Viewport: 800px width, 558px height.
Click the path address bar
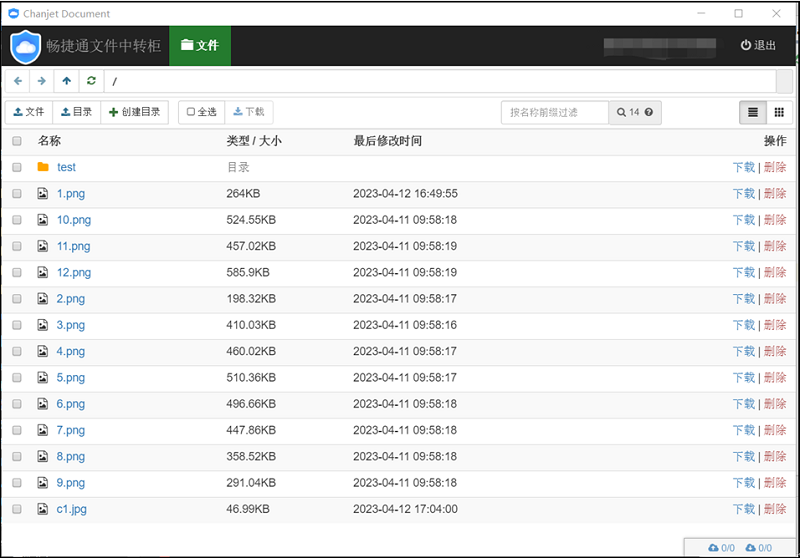pyautogui.click(x=440, y=81)
